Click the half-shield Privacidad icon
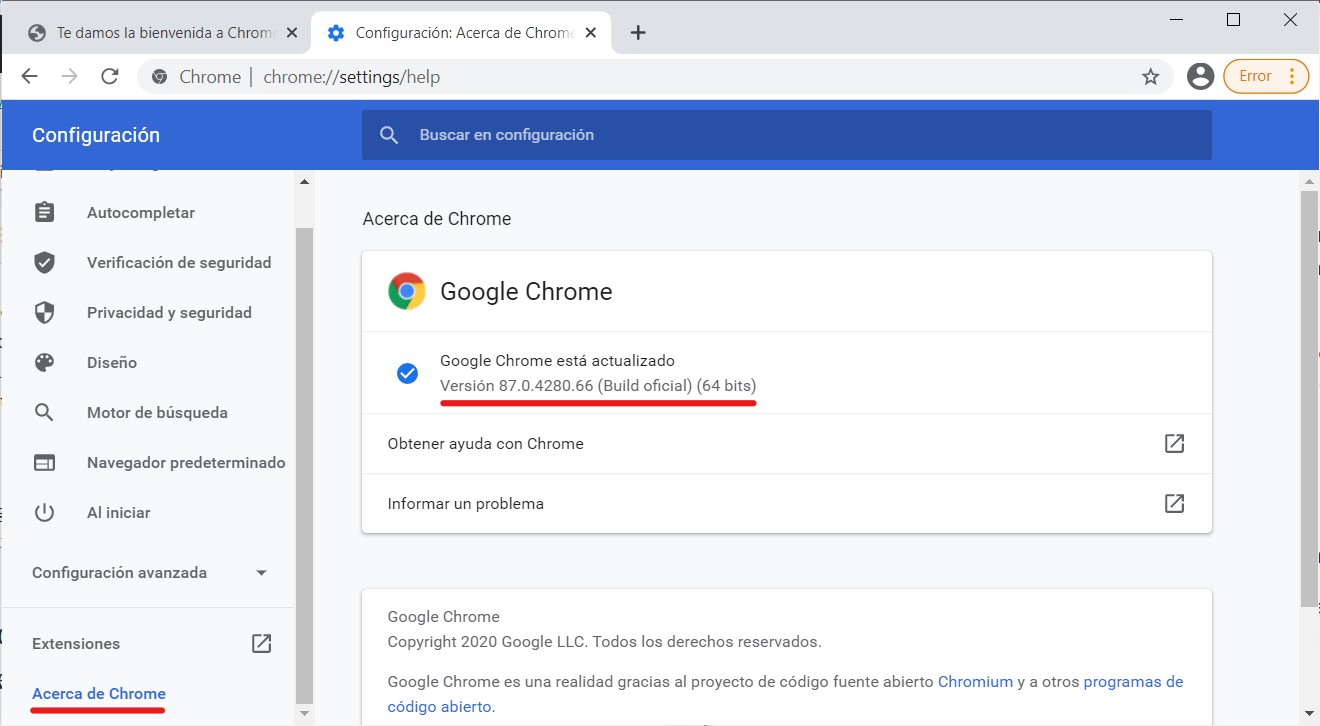 [x=44, y=312]
